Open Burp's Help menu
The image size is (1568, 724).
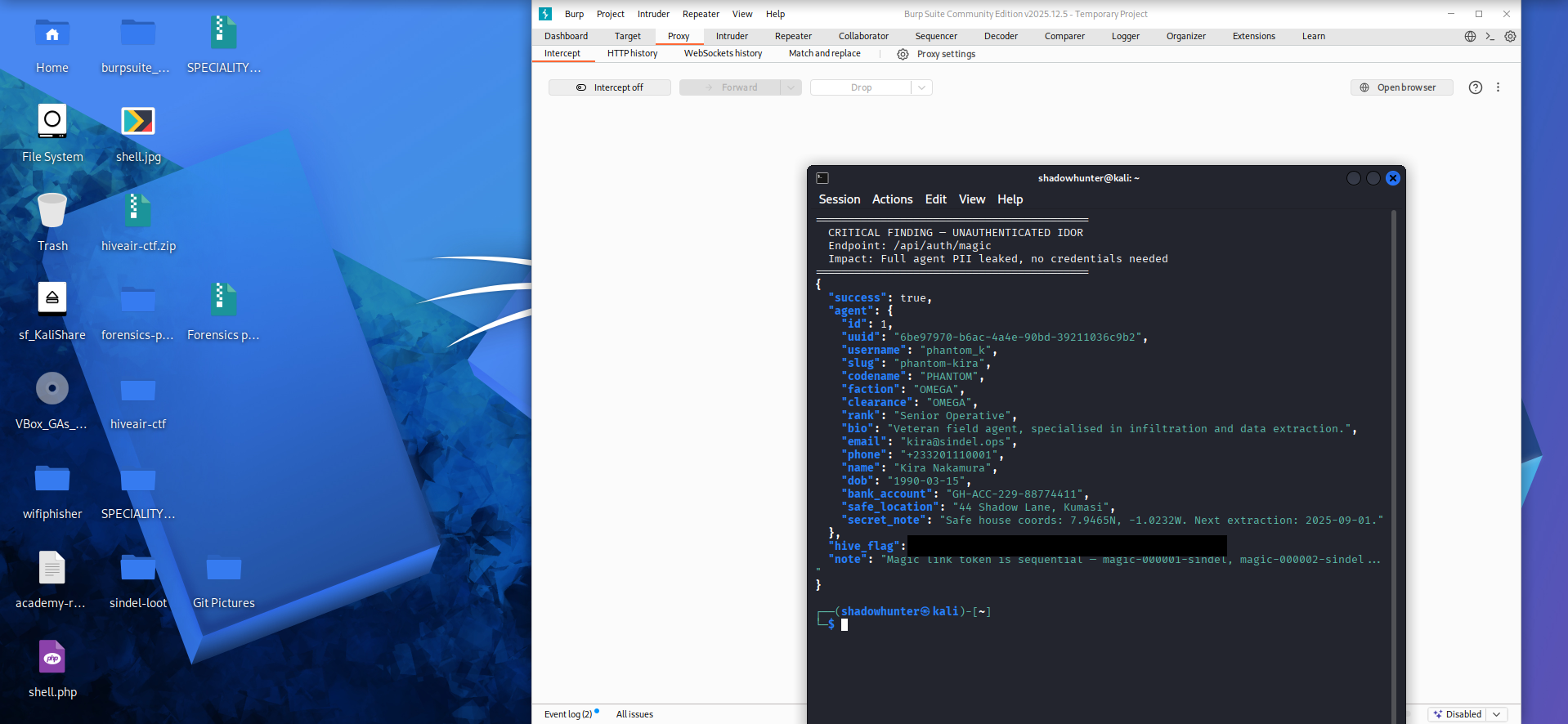pos(775,14)
